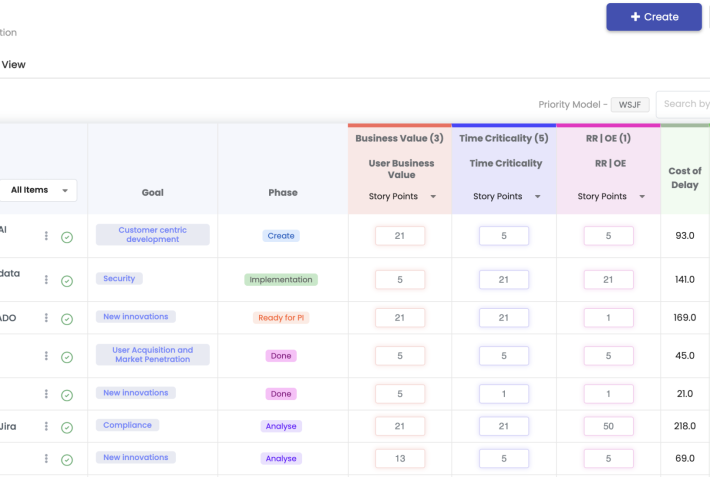Open Story Points dropdown under Time Criticality
The image size is (710, 477).
point(505,197)
